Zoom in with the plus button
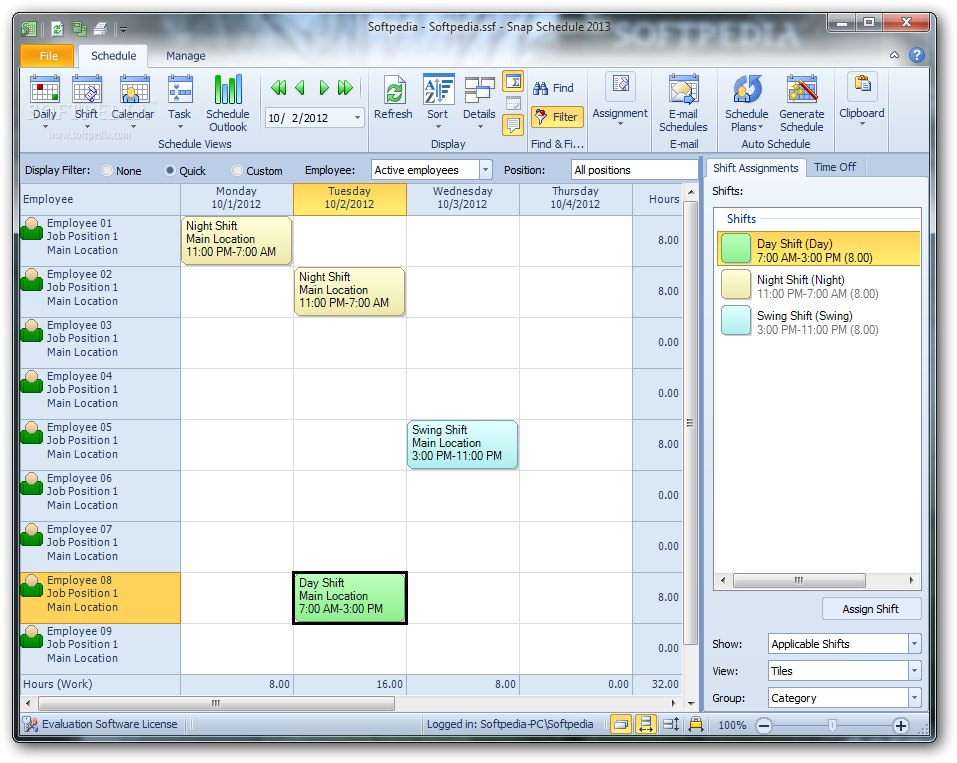The width and height of the screenshot is (957, 763). [901, 725]
